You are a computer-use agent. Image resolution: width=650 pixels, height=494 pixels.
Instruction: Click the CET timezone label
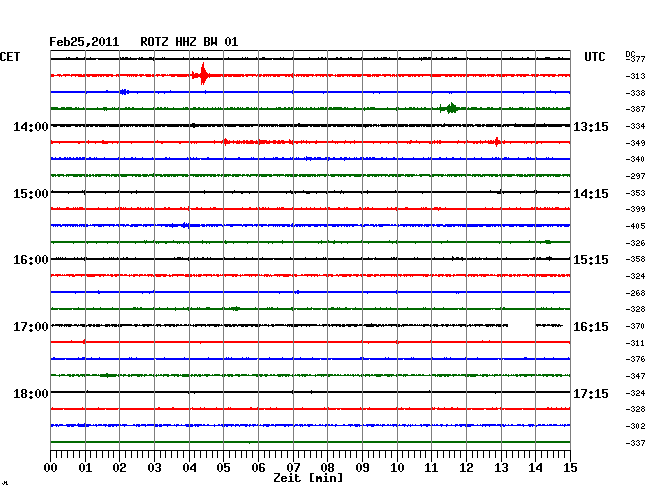(x=10, y=57)
